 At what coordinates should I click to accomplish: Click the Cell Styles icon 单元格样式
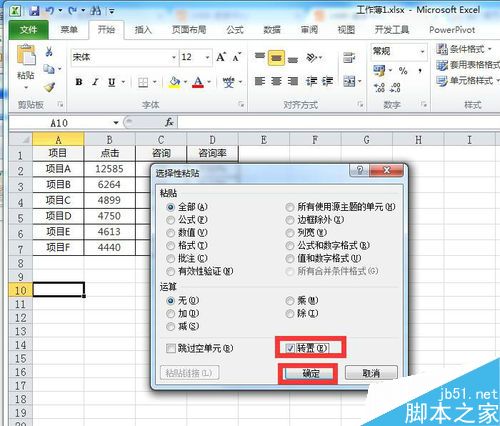(x=442, y=81)
